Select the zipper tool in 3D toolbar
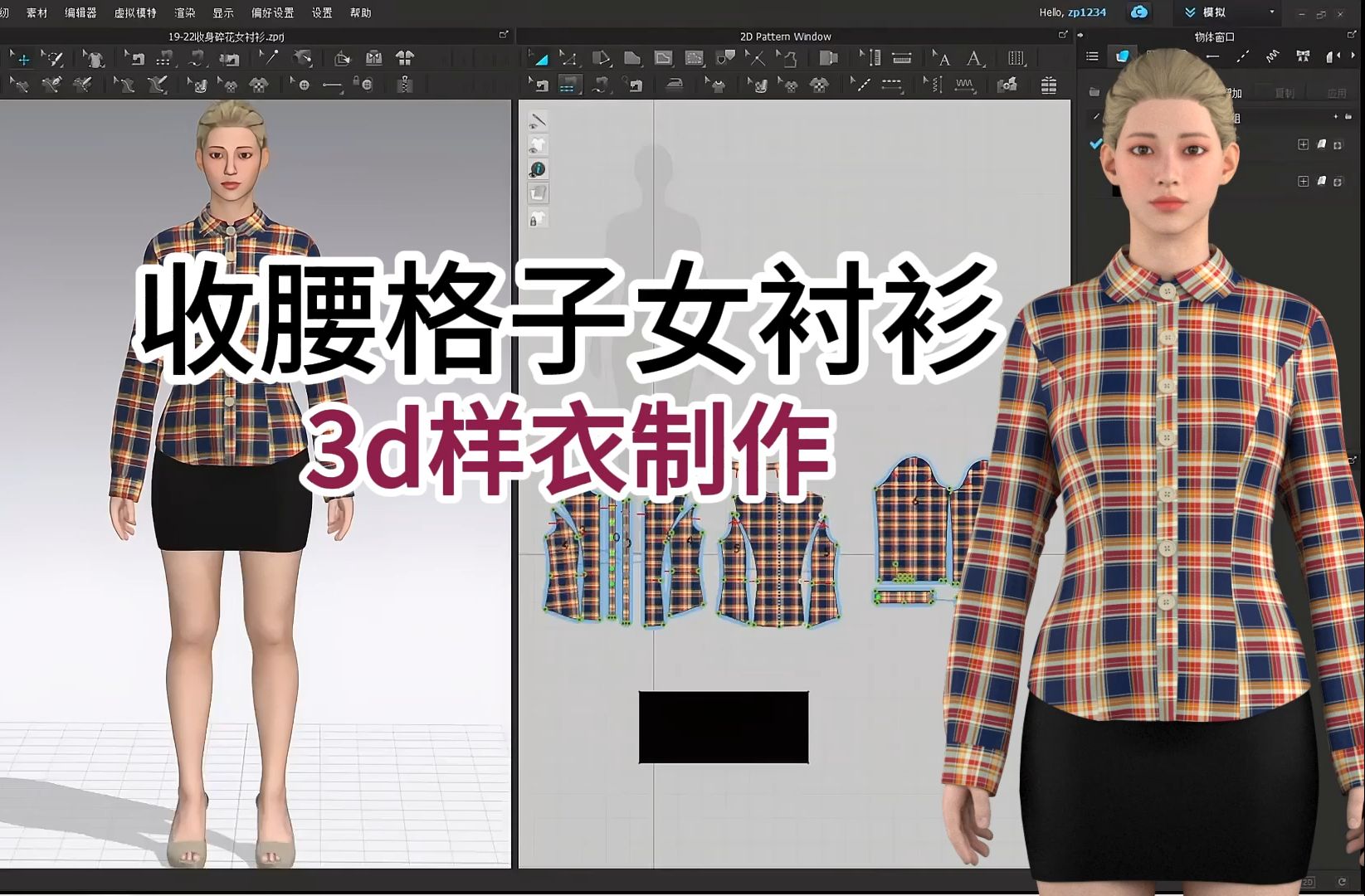1365x896 pixels. 405,85
